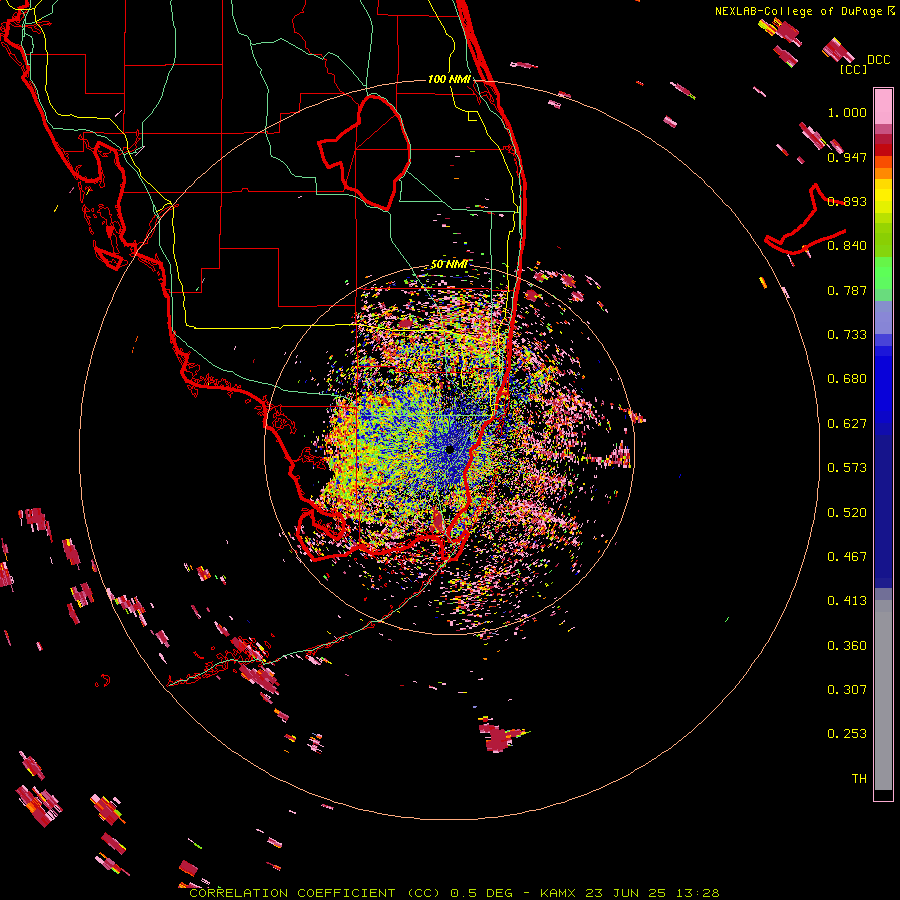Select the 0.520 scale value

[847, 513]
